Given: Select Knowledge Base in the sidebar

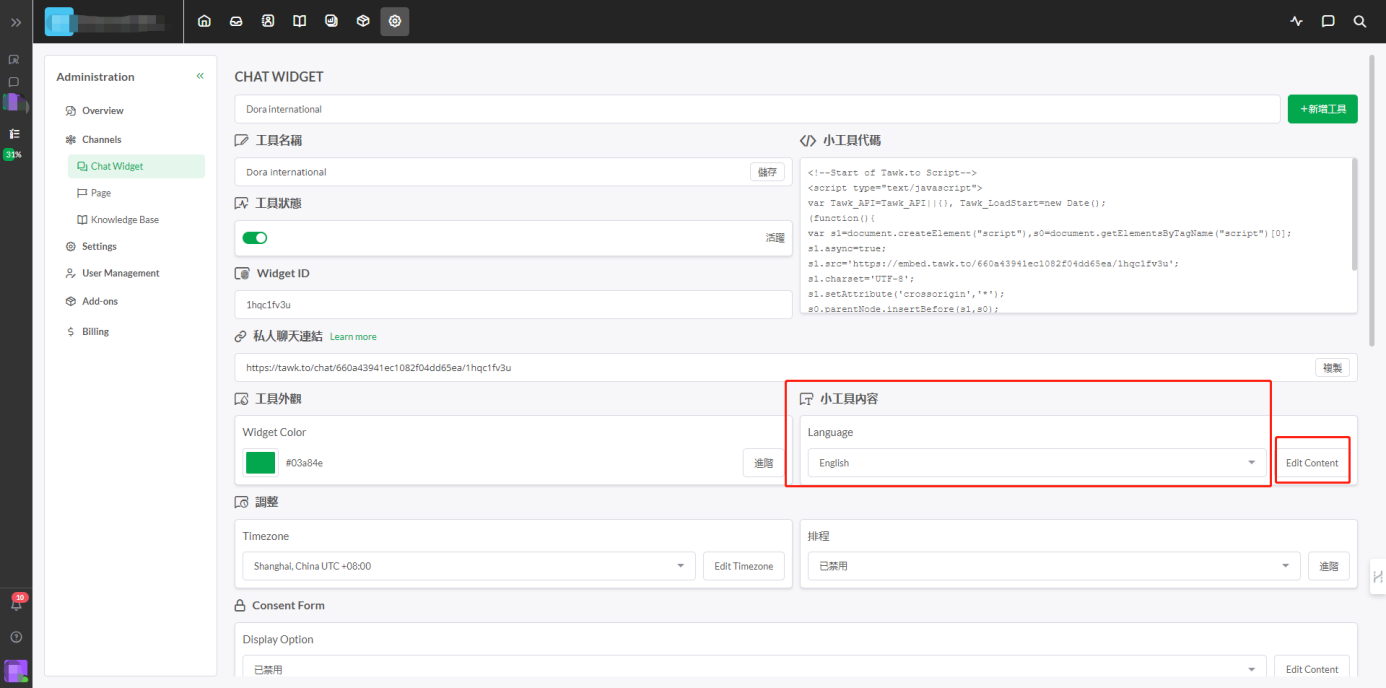Looking at the screenshot, I should [124, 220].
